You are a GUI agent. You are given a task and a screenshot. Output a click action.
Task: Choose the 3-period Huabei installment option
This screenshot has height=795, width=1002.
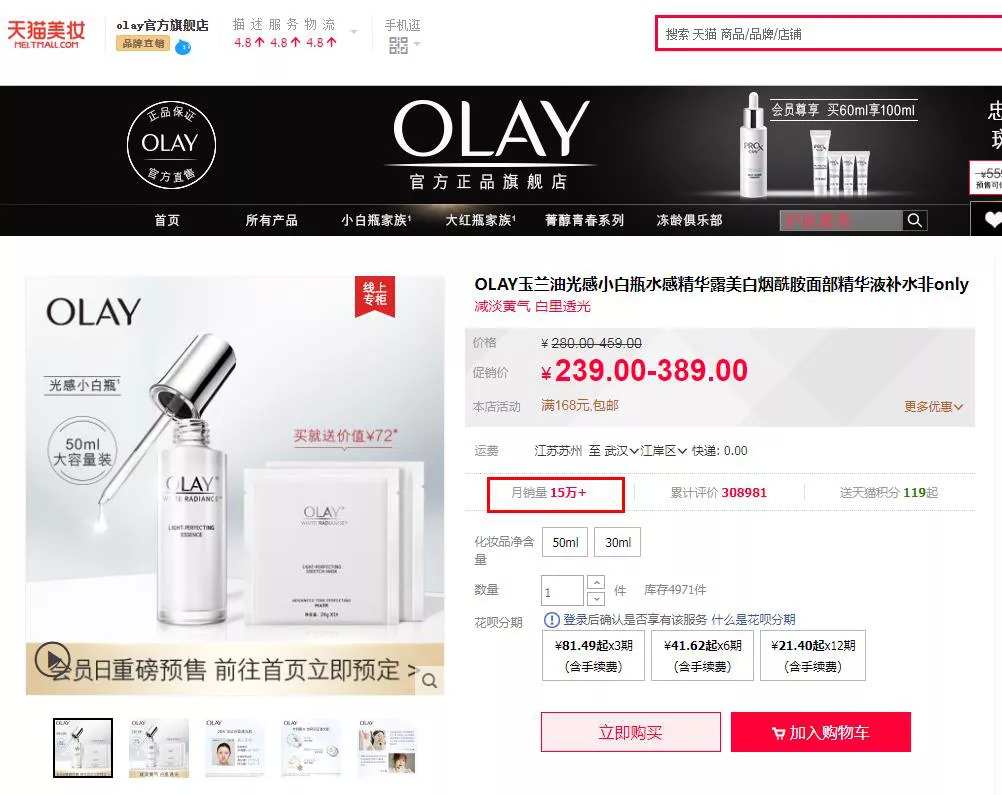(x=593, y=656)
